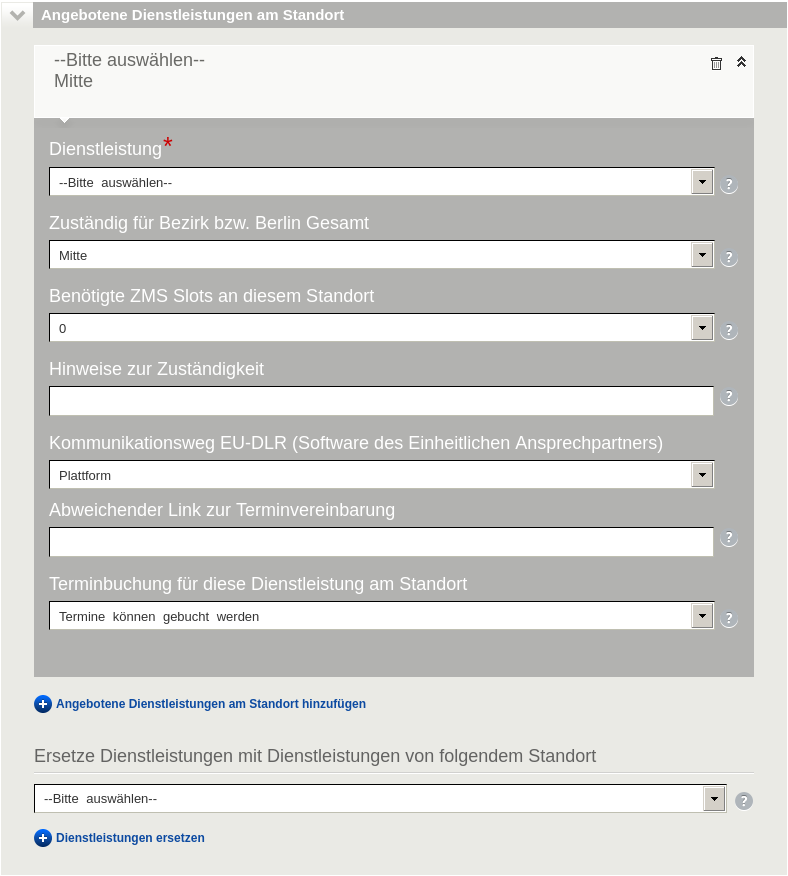Collapse Angebotene Dienstleistungen am Standort section
788x876 pixels.
pyautogui.click(x=17, y=15)
